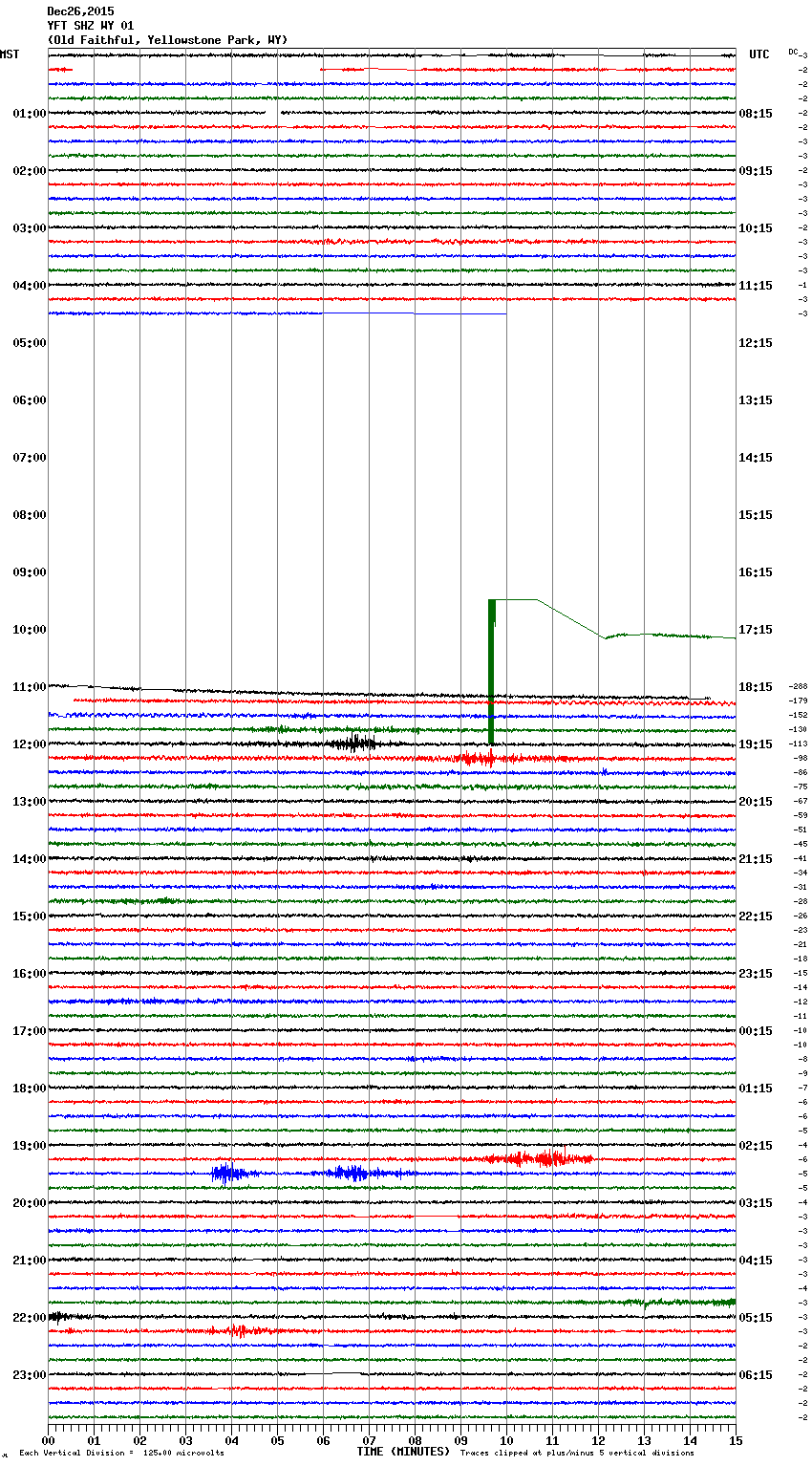Click minute 12 on the bottom axis

click(x=598, y=1440)
